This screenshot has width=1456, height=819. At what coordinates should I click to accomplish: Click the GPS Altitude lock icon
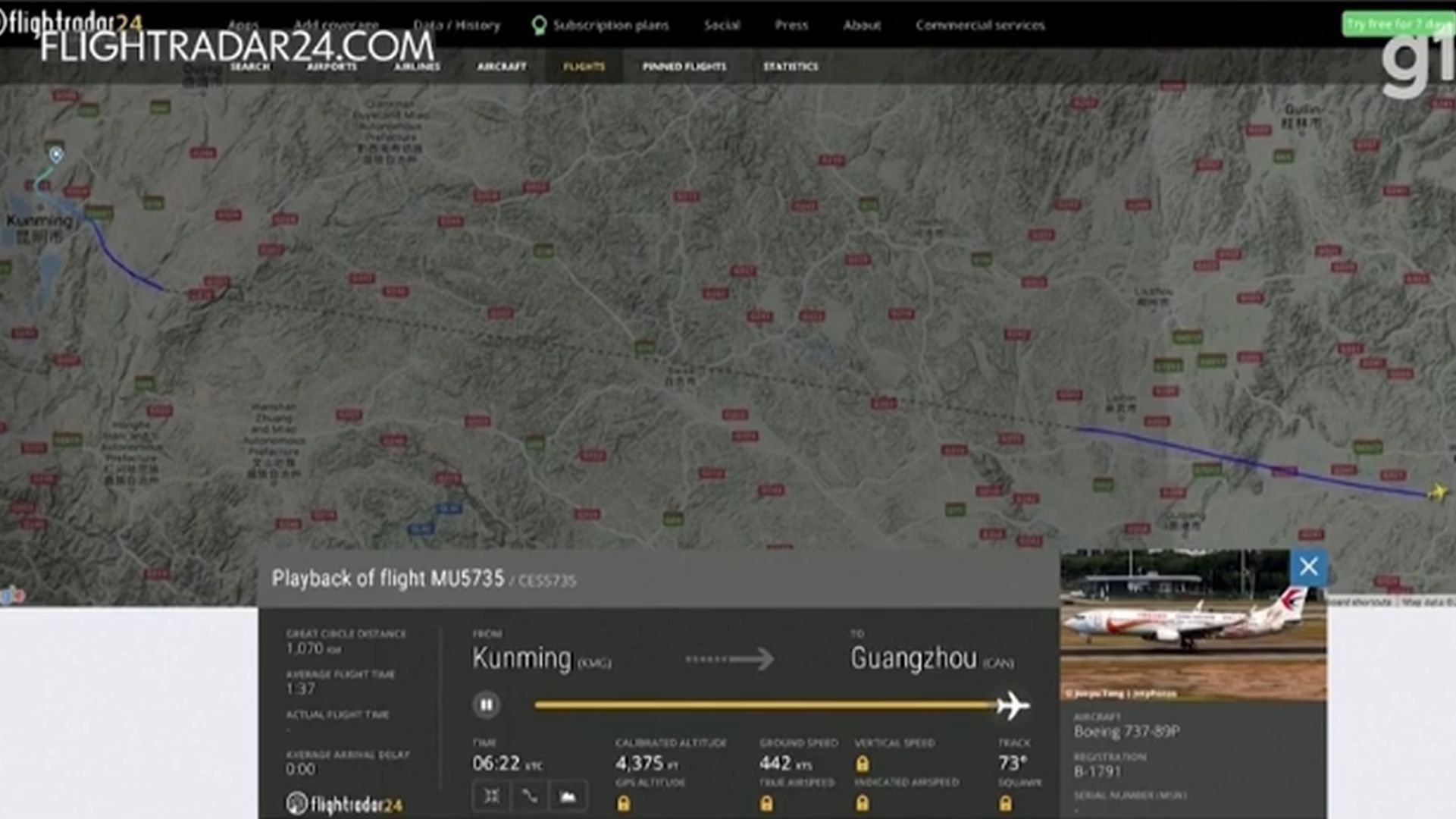tap(623, 803)
